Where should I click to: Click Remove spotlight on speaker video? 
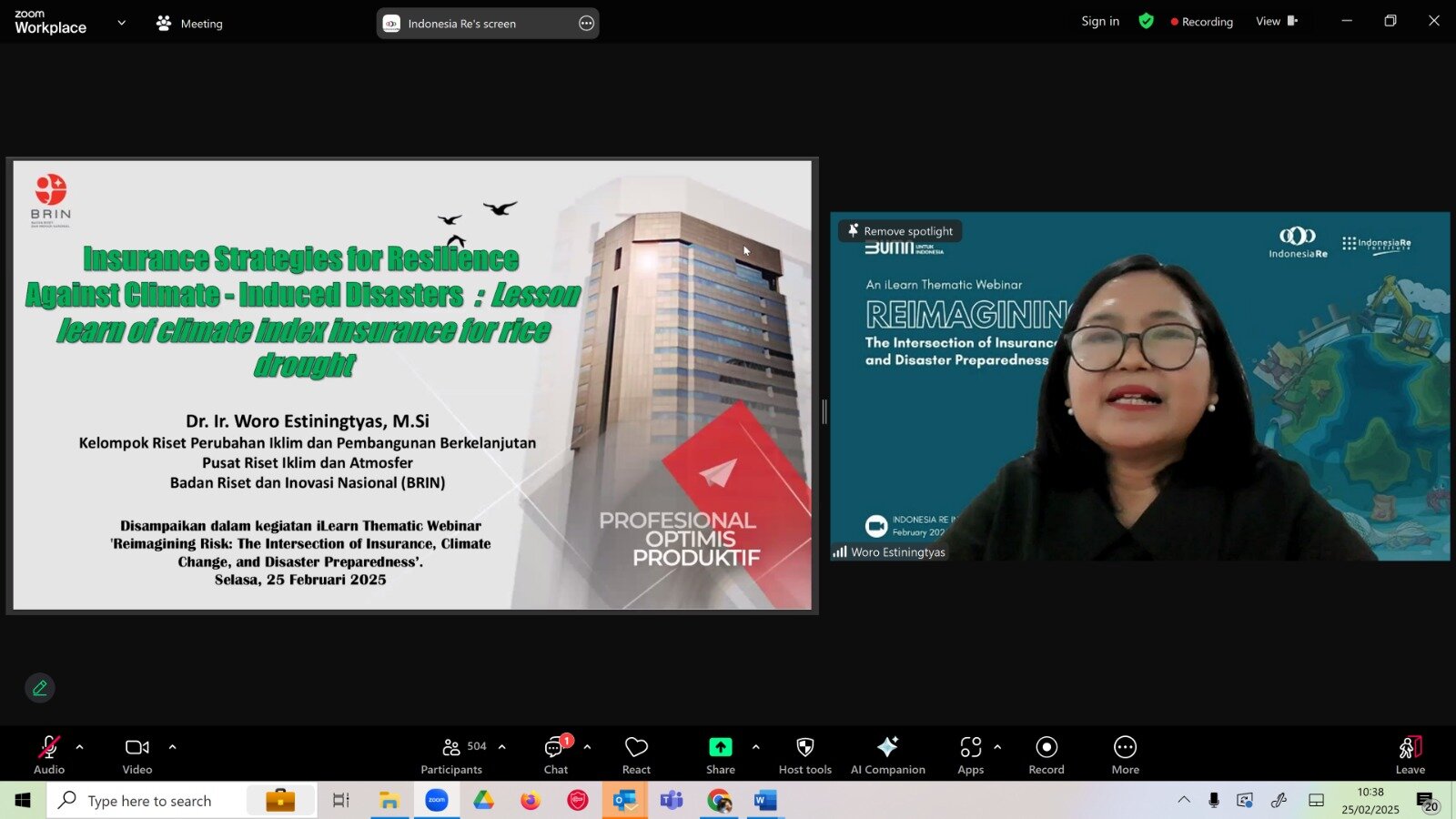[x=900, y=231]
